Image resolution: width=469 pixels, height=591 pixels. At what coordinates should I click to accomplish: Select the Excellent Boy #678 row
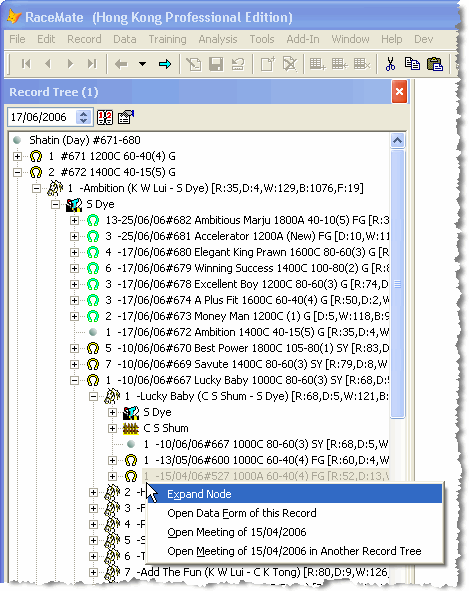click(x=247, y=284)
